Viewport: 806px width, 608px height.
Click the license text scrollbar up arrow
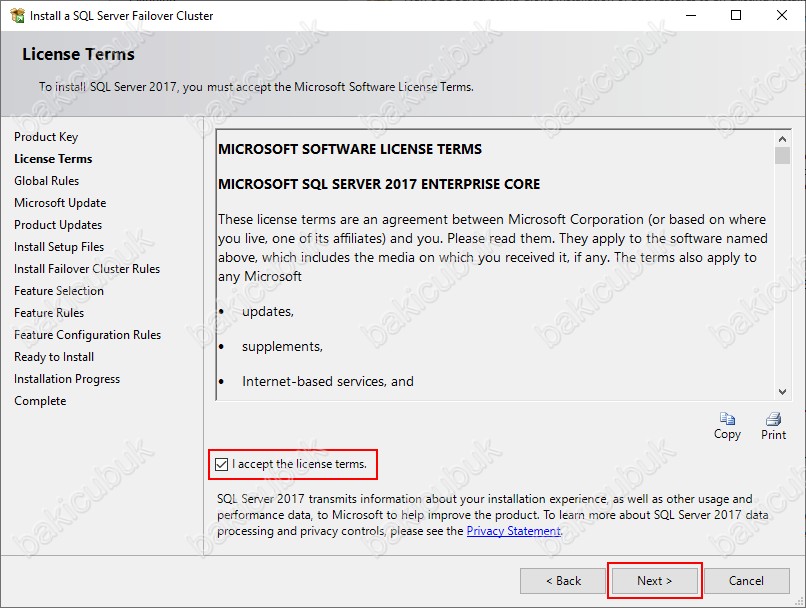click(782, 139)
